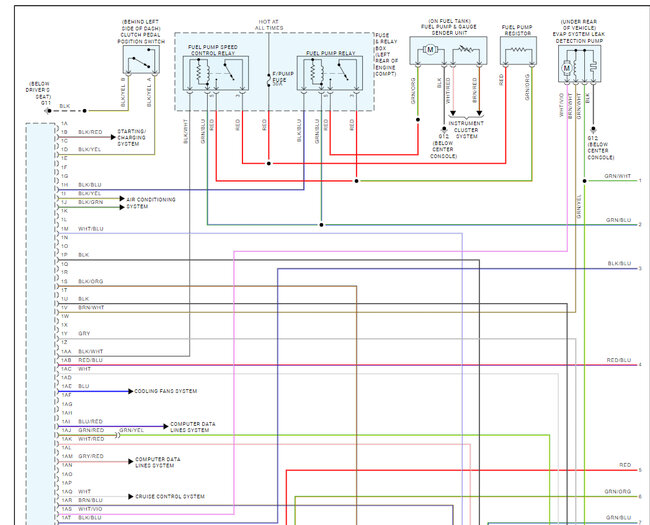Click the 1AR BRN/BLU wire label
This screenshot has height=525, width=650.
point(90,501)
